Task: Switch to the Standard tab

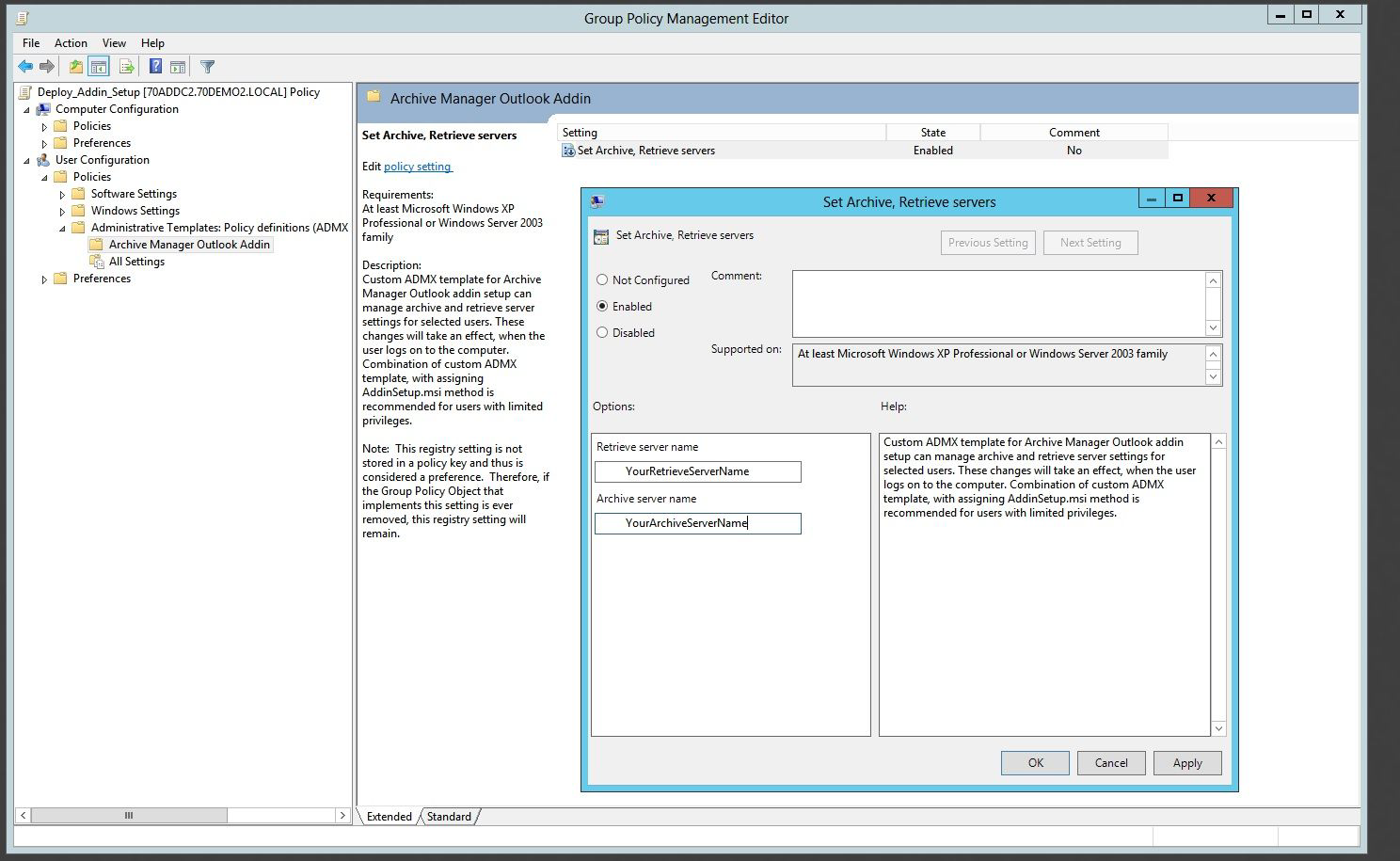Action: point(449,817)
